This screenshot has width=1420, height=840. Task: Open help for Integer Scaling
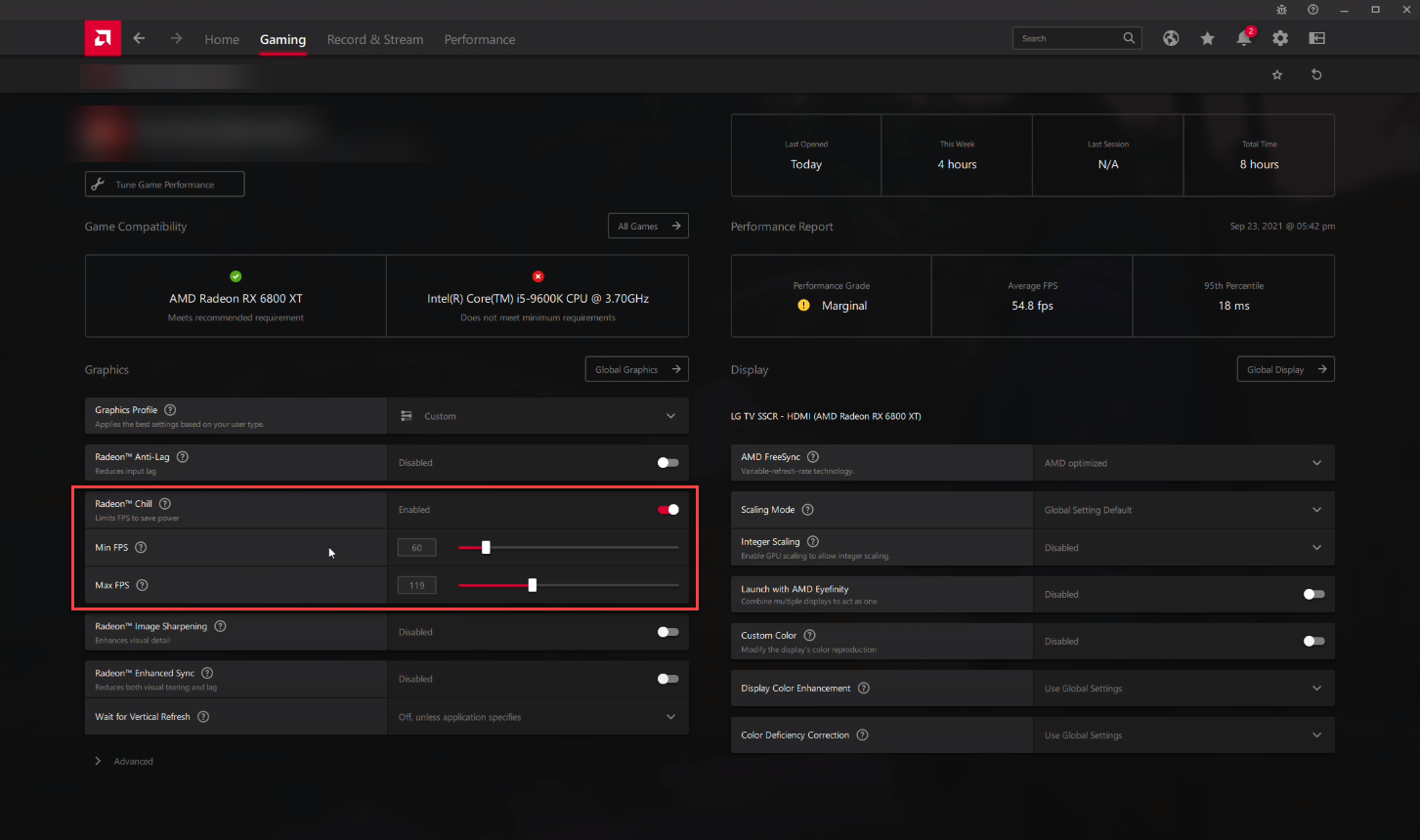coord(813,541)
